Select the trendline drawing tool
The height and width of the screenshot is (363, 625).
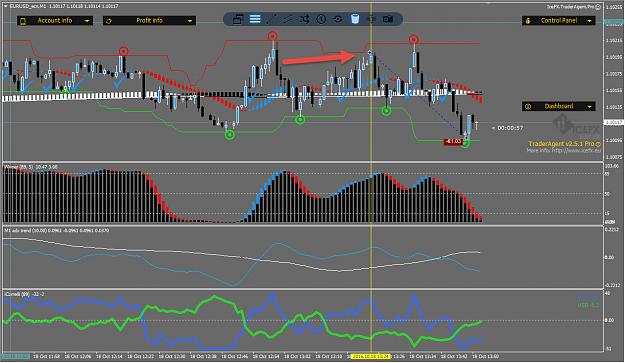coord(271,19)
